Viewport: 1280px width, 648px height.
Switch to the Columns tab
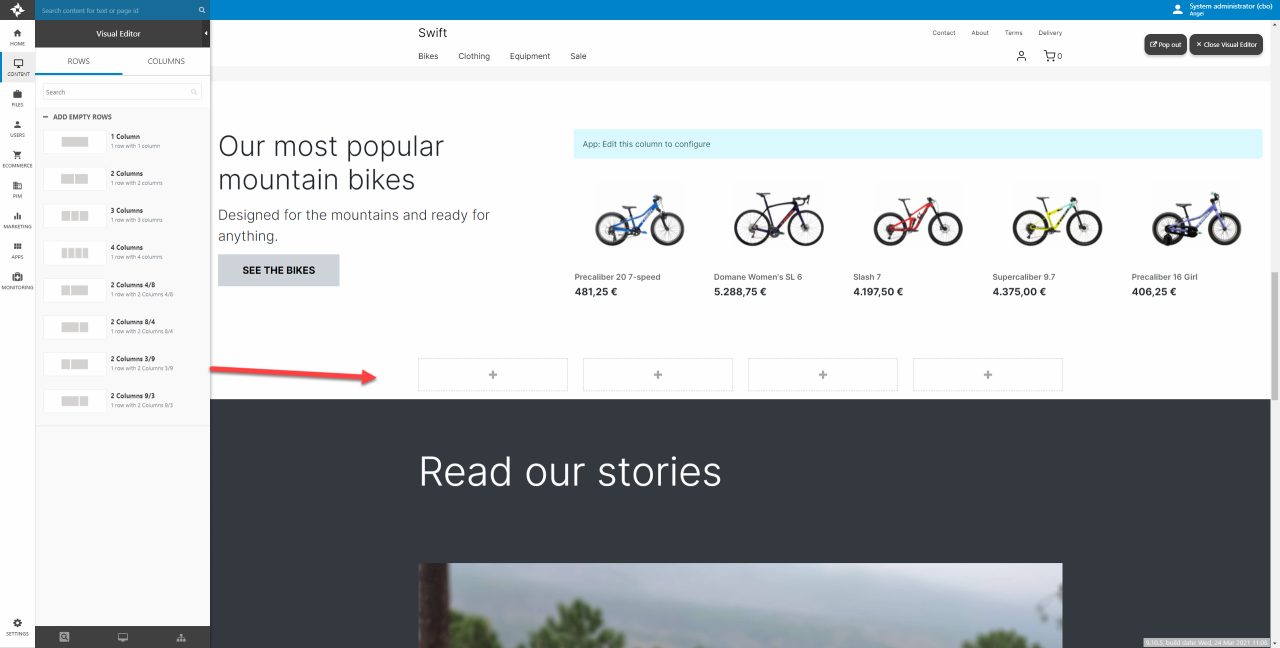coord(166,61)
